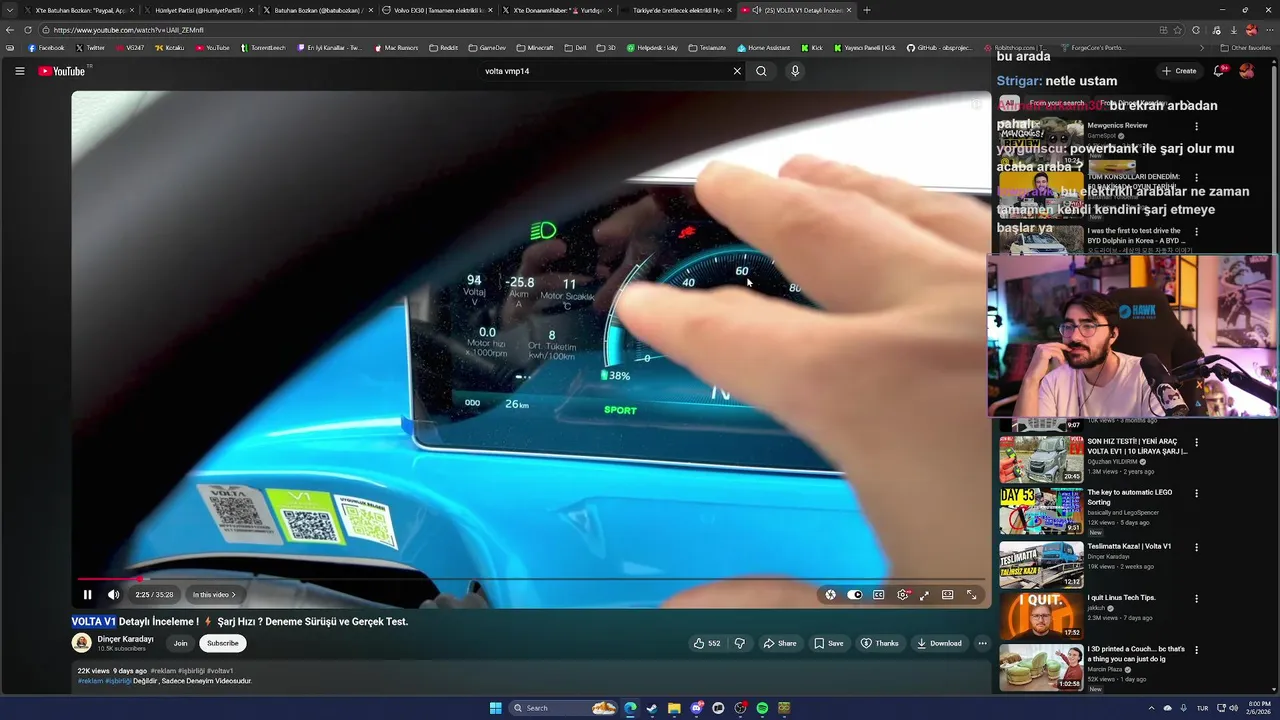Pause the video
The height and width of the screenshot is (720, 1280).
point(87,595)
